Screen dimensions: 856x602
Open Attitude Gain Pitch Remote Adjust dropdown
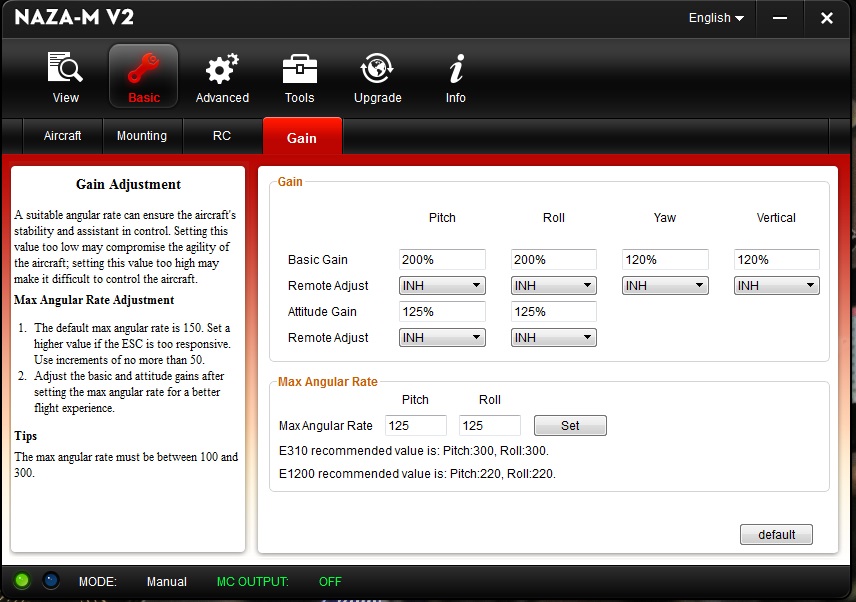point(442,338)
